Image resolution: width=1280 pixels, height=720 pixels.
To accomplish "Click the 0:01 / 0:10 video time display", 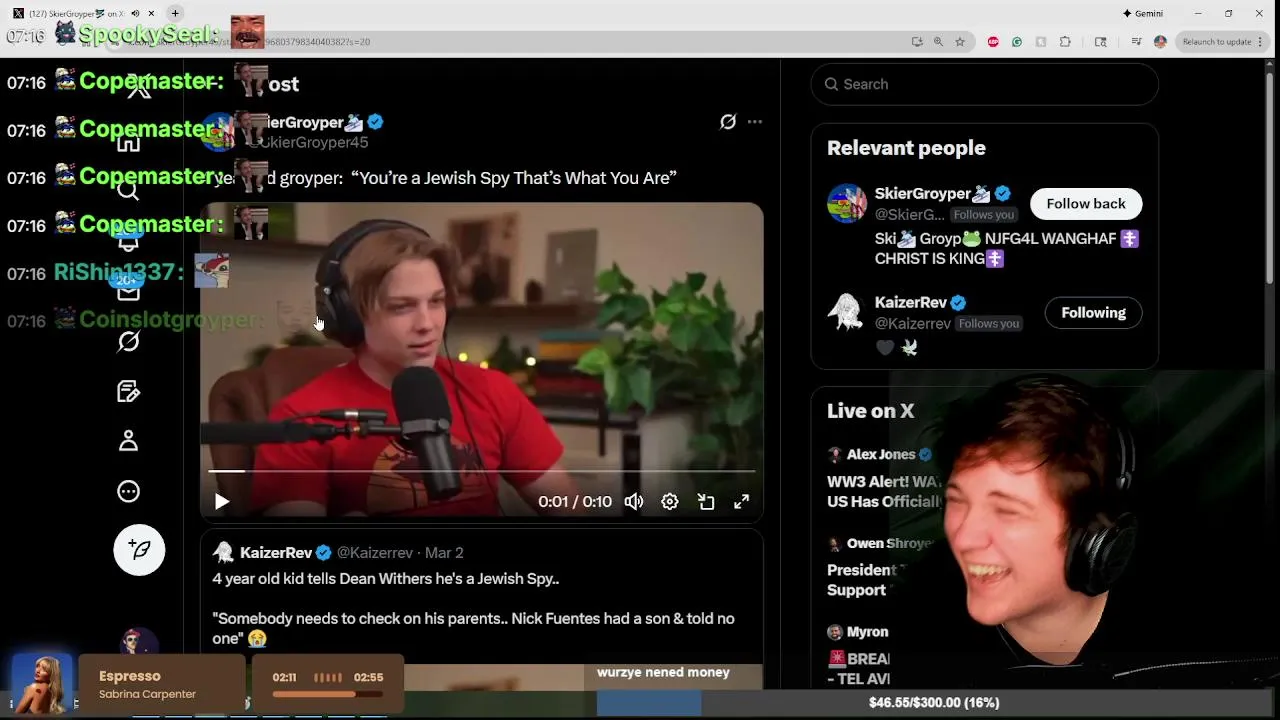I will point(575,502).
